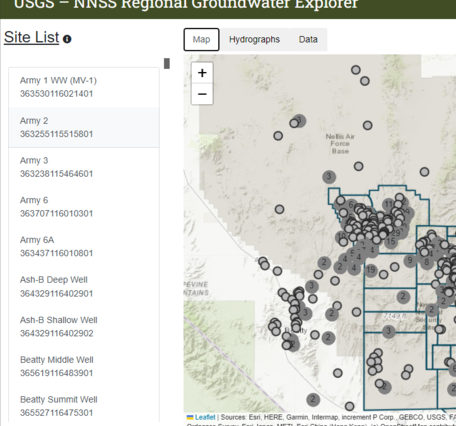456x426 pixels.
Task: Select Army 3 site in list
Action: click(x=84, y=167)
